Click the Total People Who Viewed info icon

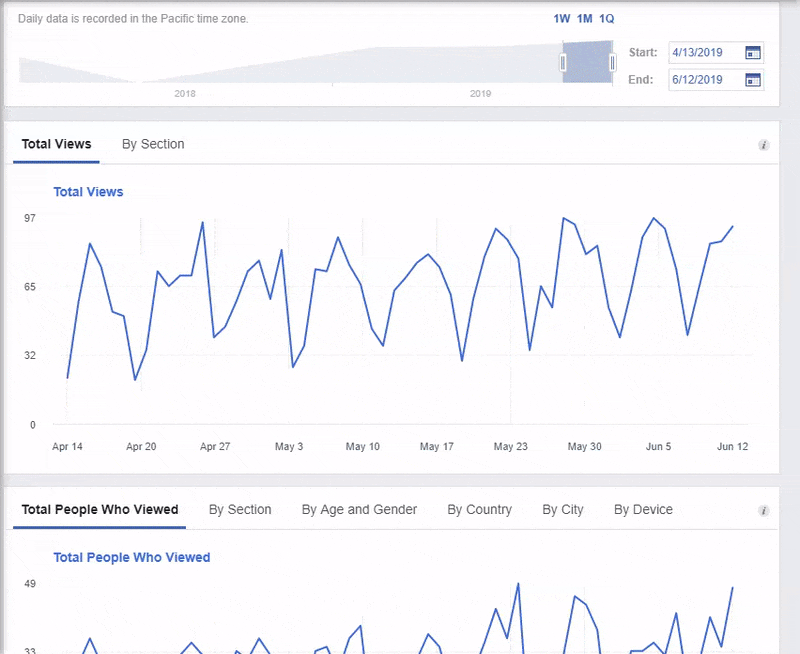[764, 511]
